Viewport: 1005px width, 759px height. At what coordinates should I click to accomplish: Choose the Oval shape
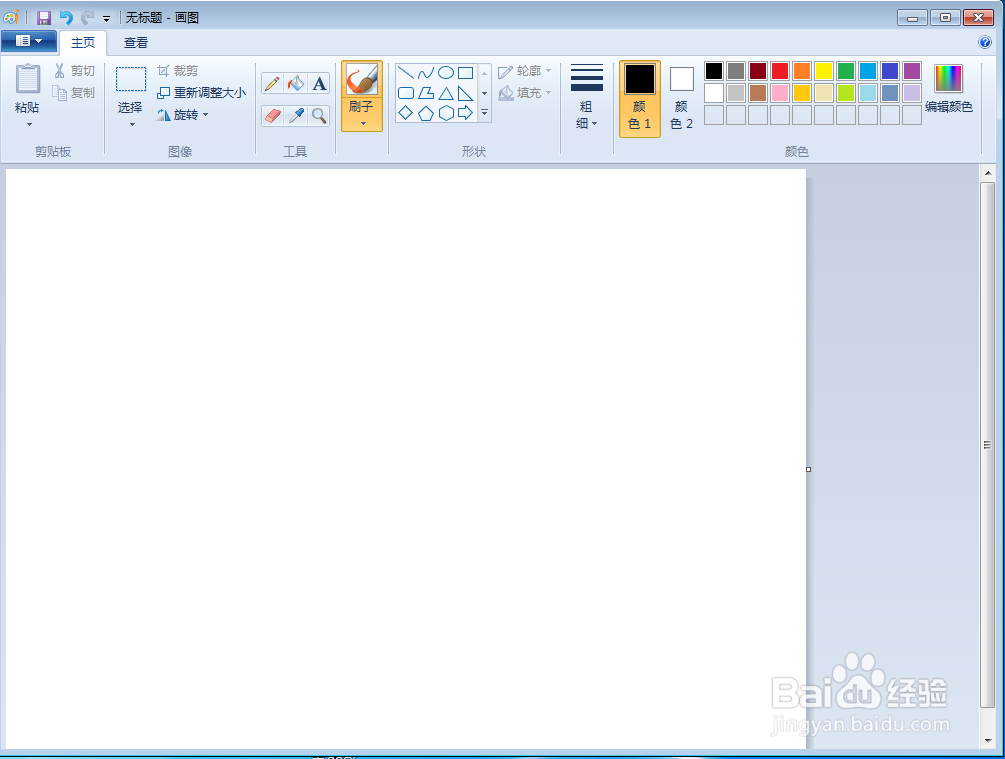(x=446, y=72)
